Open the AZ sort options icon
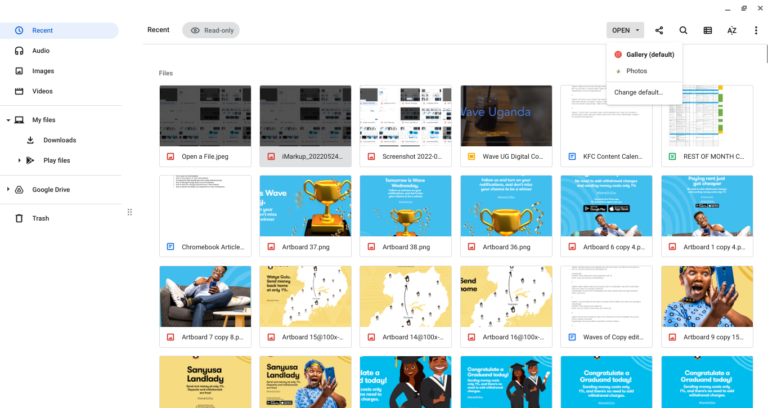 click(x=732, y=30)
